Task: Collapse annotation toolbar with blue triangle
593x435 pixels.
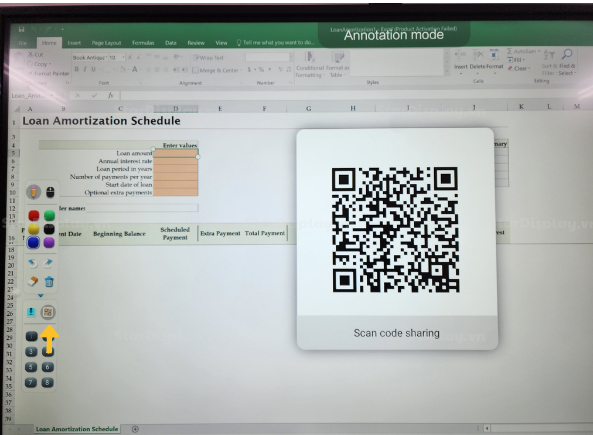Action: pyautogui.click(x=40, y=295)
